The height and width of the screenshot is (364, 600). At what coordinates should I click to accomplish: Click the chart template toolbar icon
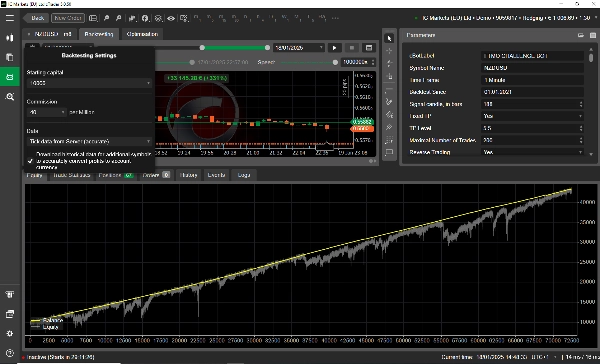(184, 18)
